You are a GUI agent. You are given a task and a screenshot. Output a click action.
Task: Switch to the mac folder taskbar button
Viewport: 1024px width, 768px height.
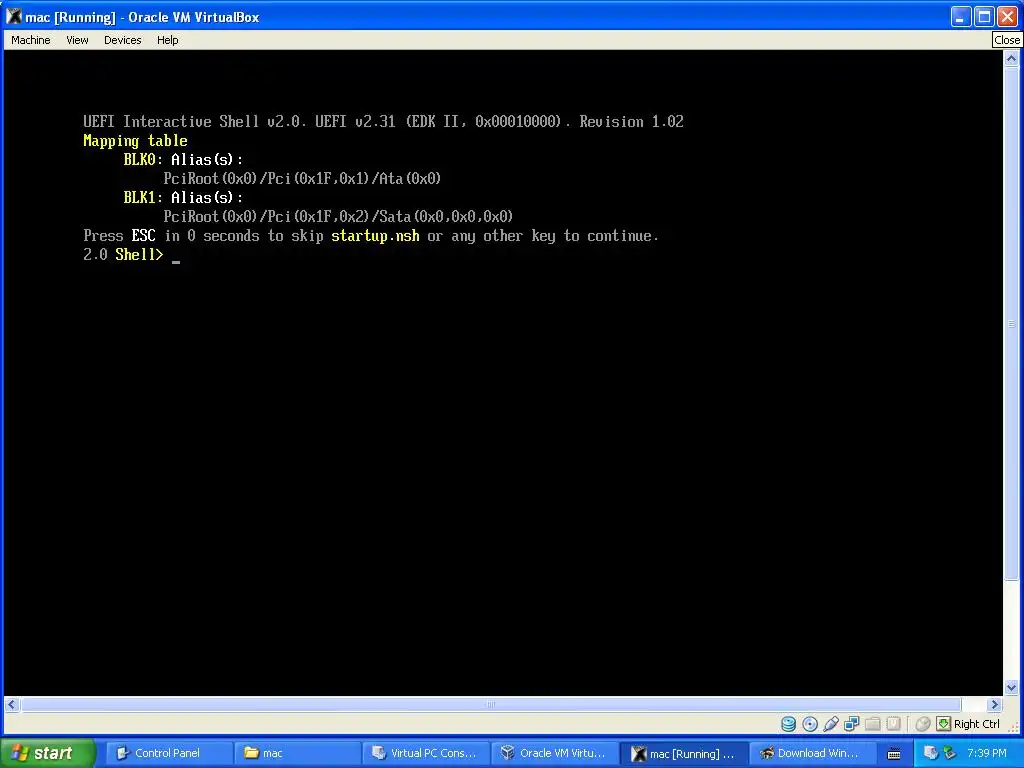coord(296,753)
